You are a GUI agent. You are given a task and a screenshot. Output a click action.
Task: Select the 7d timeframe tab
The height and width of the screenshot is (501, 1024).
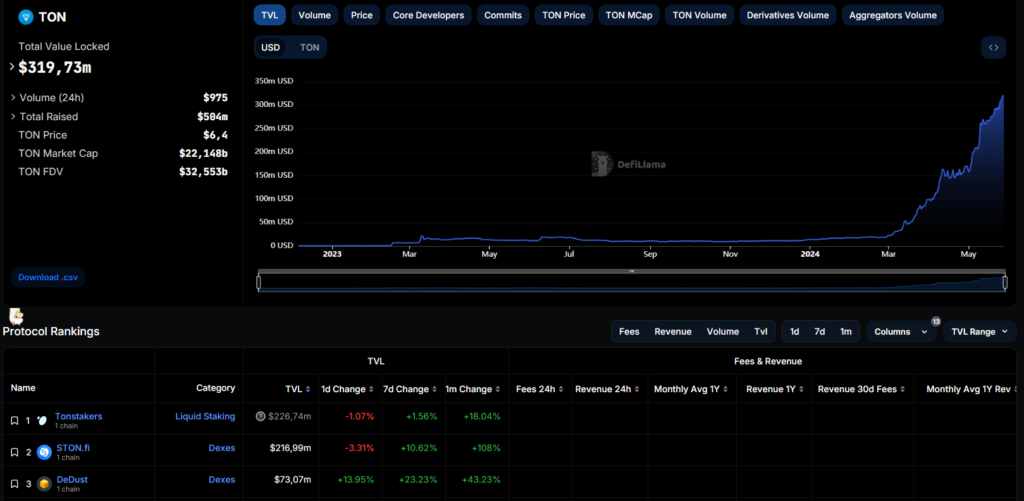[x=819, y=331]
